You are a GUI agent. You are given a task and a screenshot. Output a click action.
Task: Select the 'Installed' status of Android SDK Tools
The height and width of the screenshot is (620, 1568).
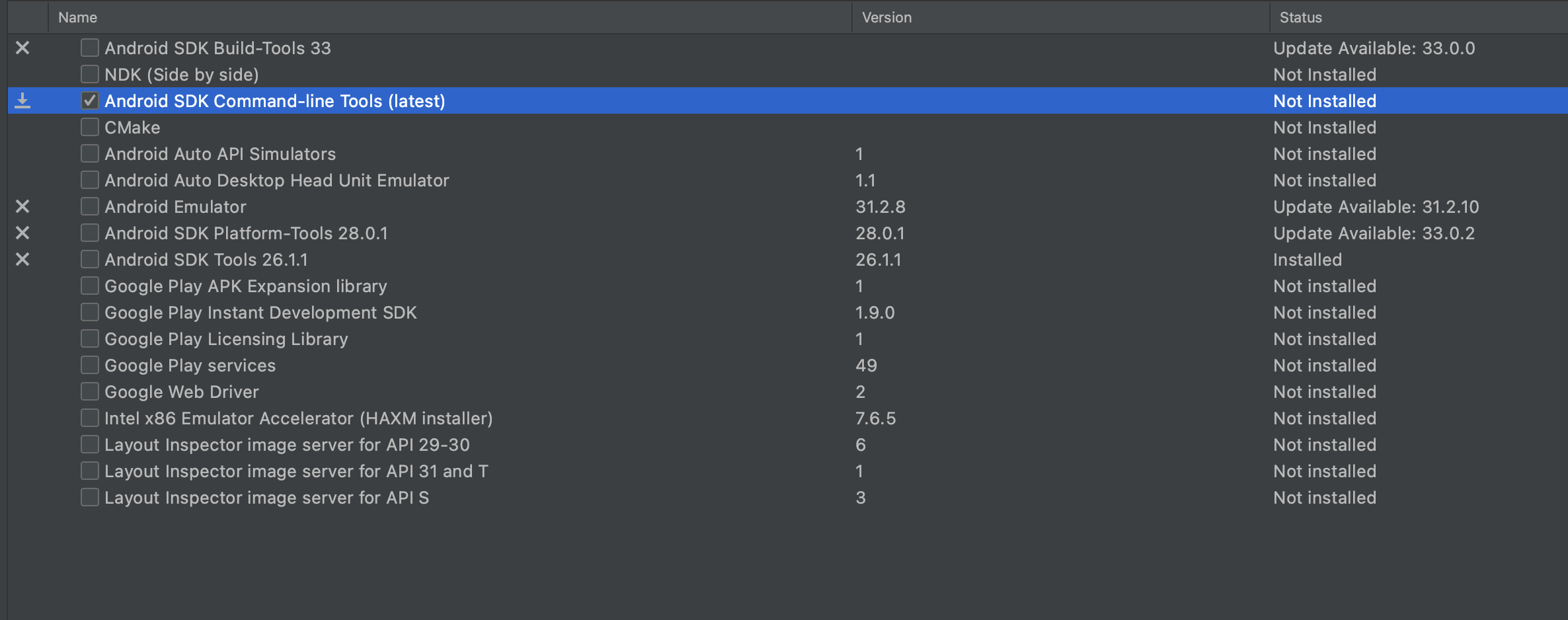[1307, 260]
